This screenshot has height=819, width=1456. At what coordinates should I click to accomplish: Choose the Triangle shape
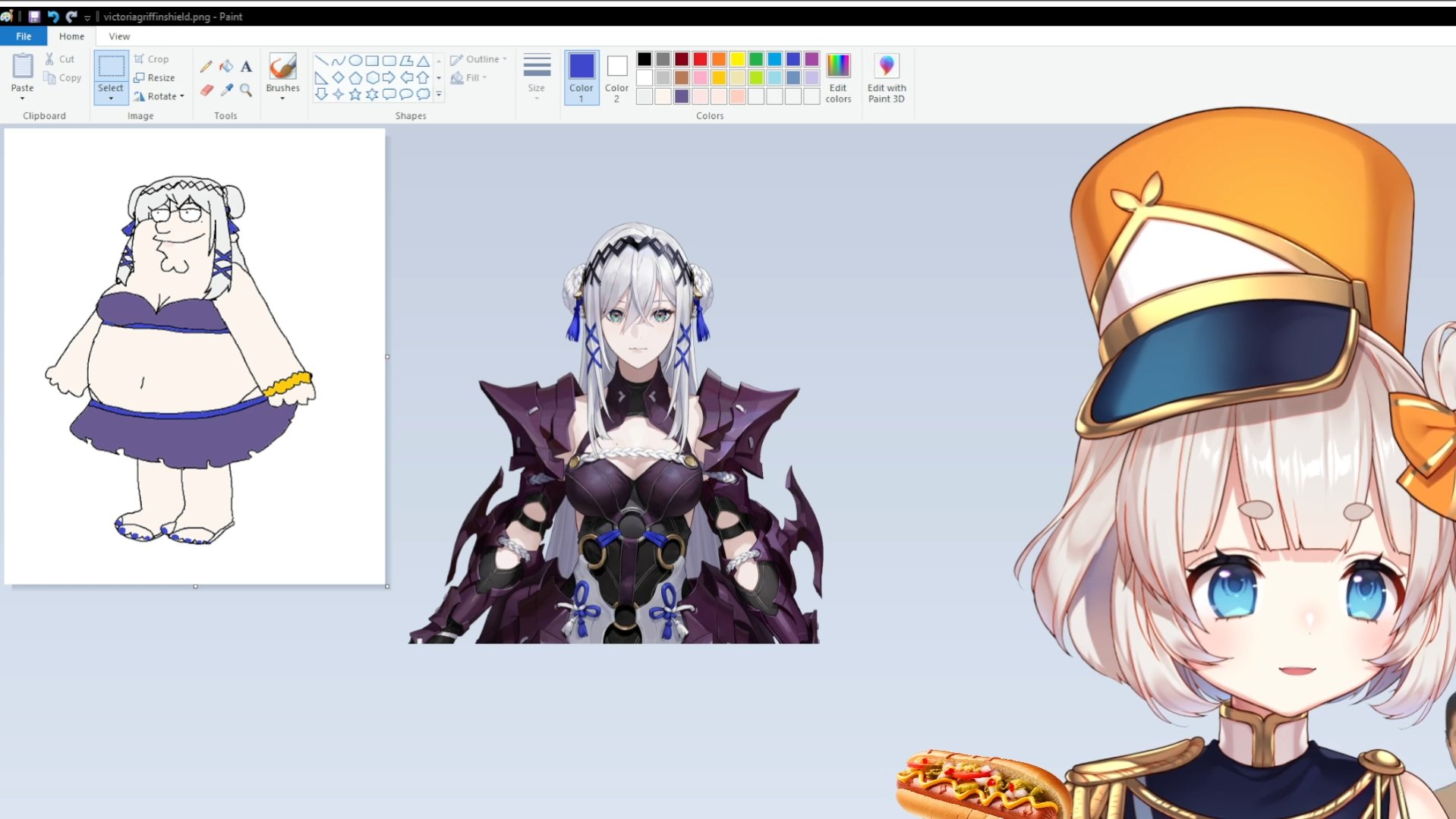pos(424,61)
